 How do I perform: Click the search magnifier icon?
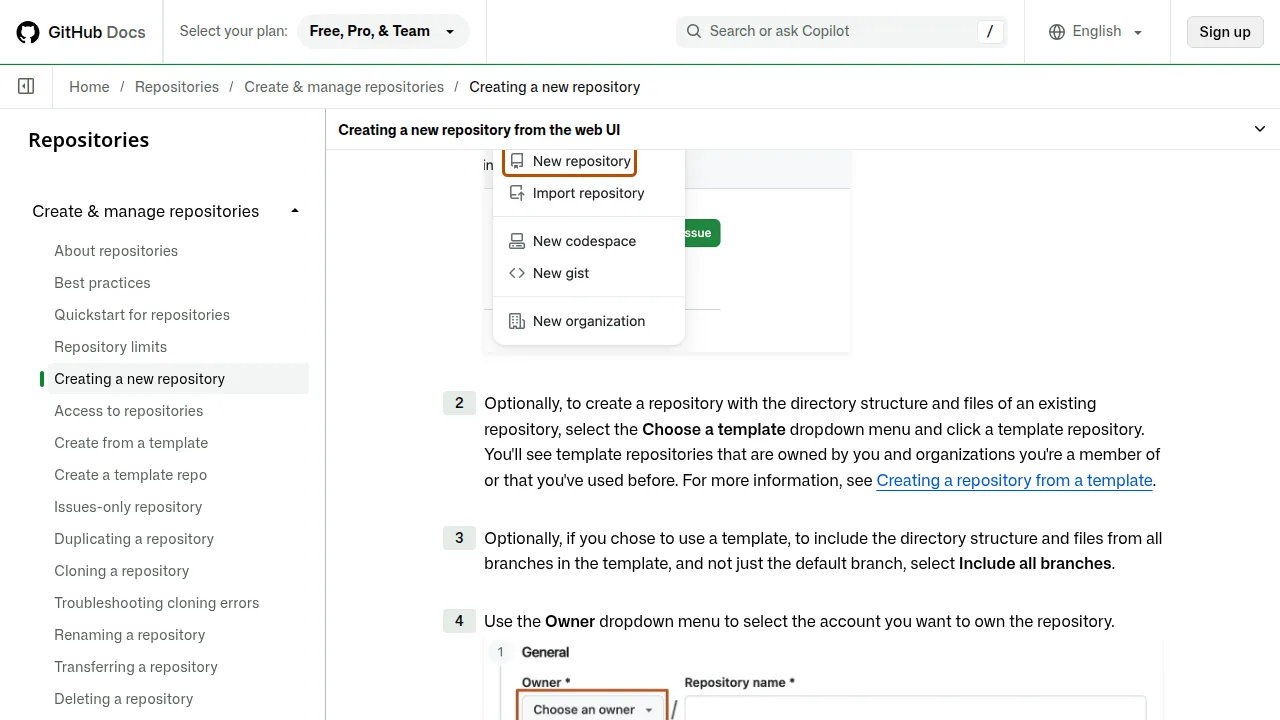pyautogui.click(x=694, y=31)
